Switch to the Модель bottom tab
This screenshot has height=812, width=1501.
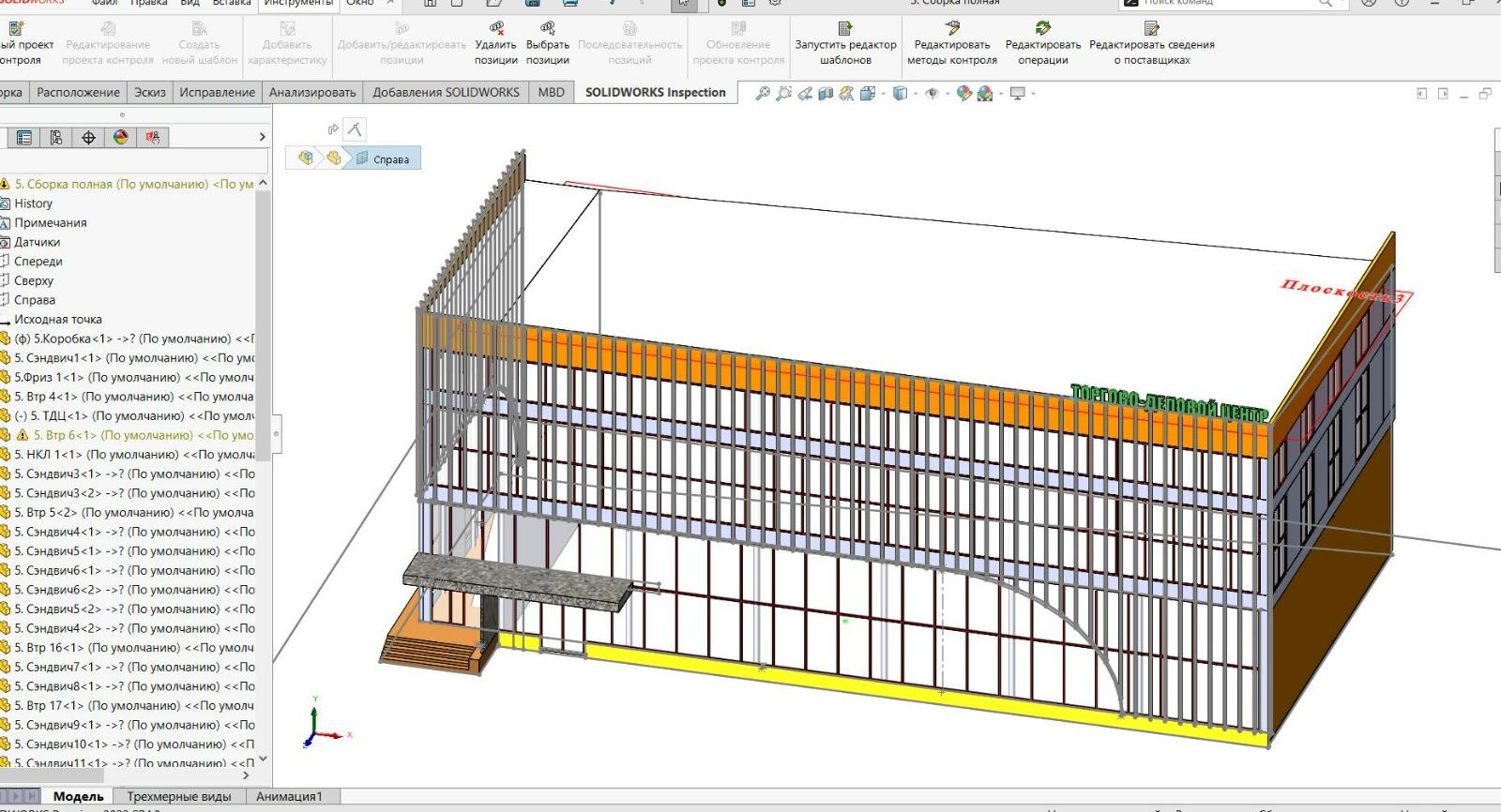point(78,796)
